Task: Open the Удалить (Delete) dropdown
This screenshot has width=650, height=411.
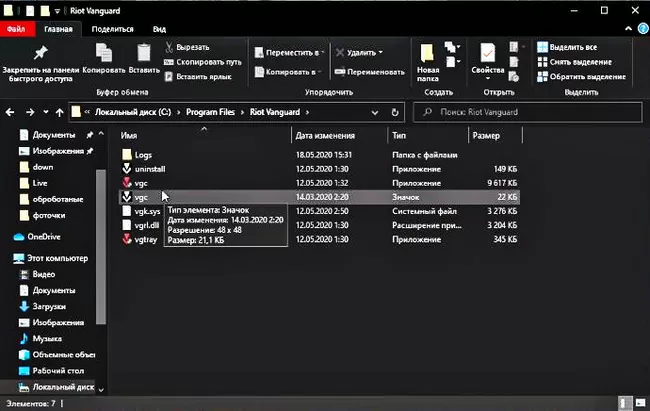Action: [359, 53]
